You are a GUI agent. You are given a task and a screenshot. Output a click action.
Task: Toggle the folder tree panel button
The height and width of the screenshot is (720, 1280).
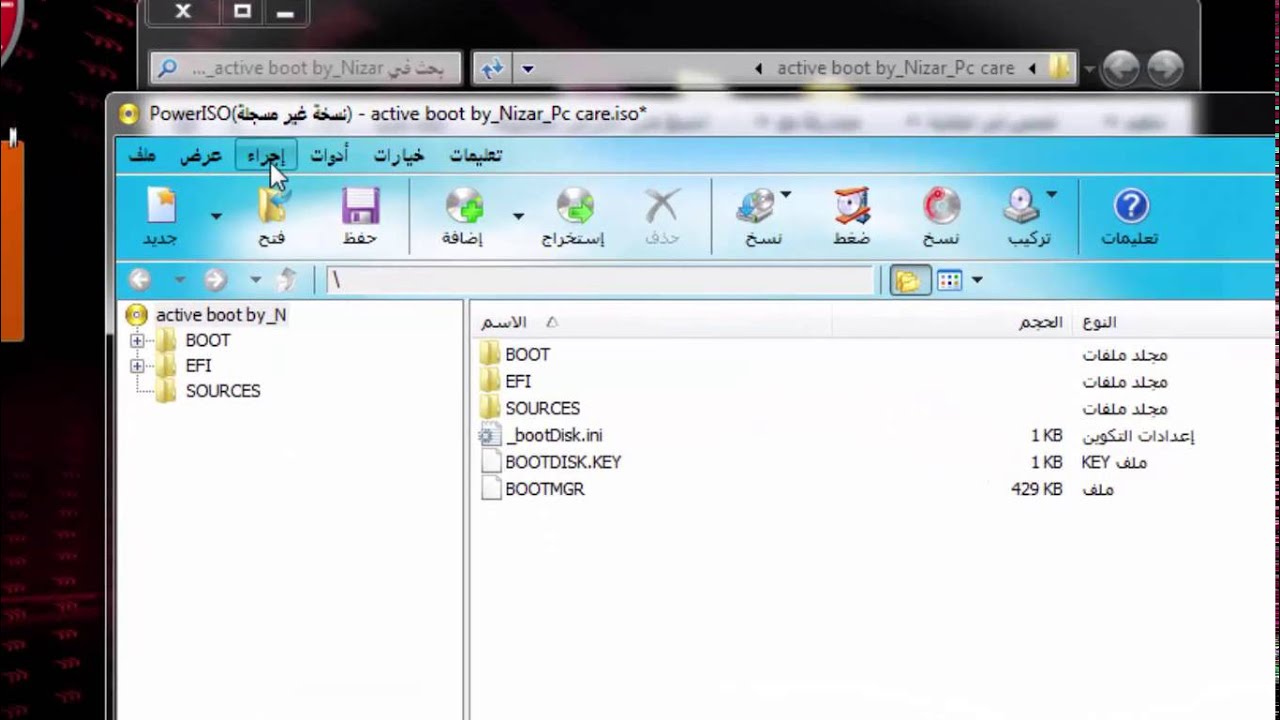(x=908, y=280)
